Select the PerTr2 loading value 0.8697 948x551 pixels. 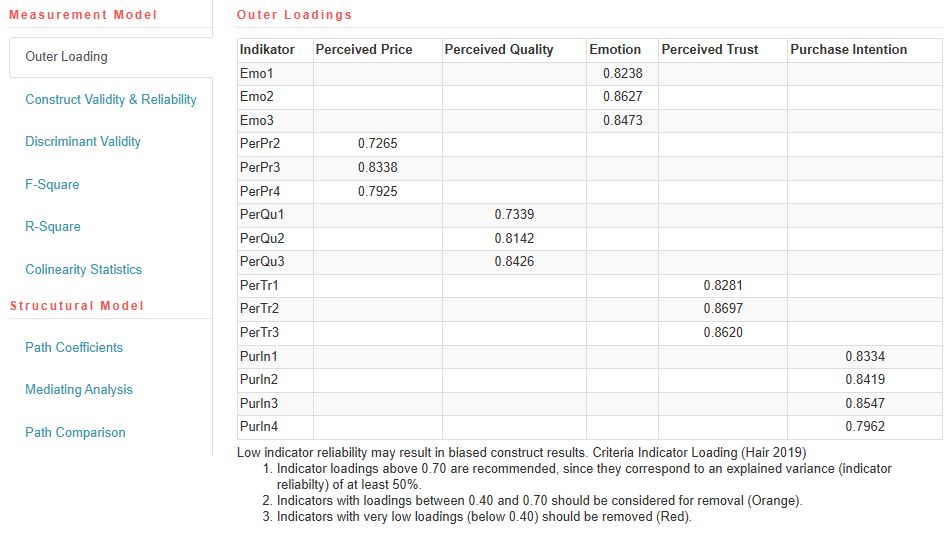point(723,309)
